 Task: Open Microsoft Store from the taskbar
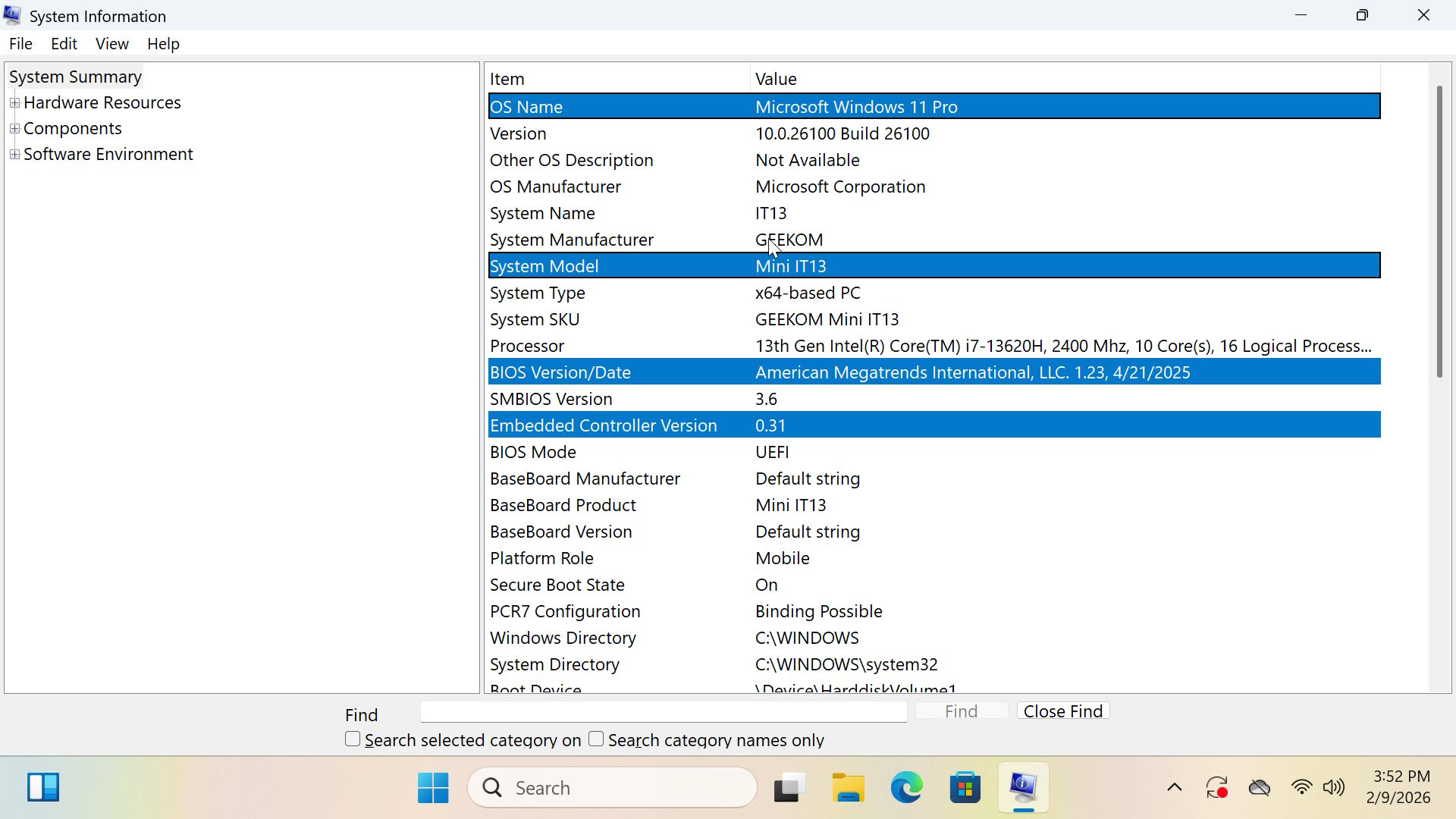[965, 788]
